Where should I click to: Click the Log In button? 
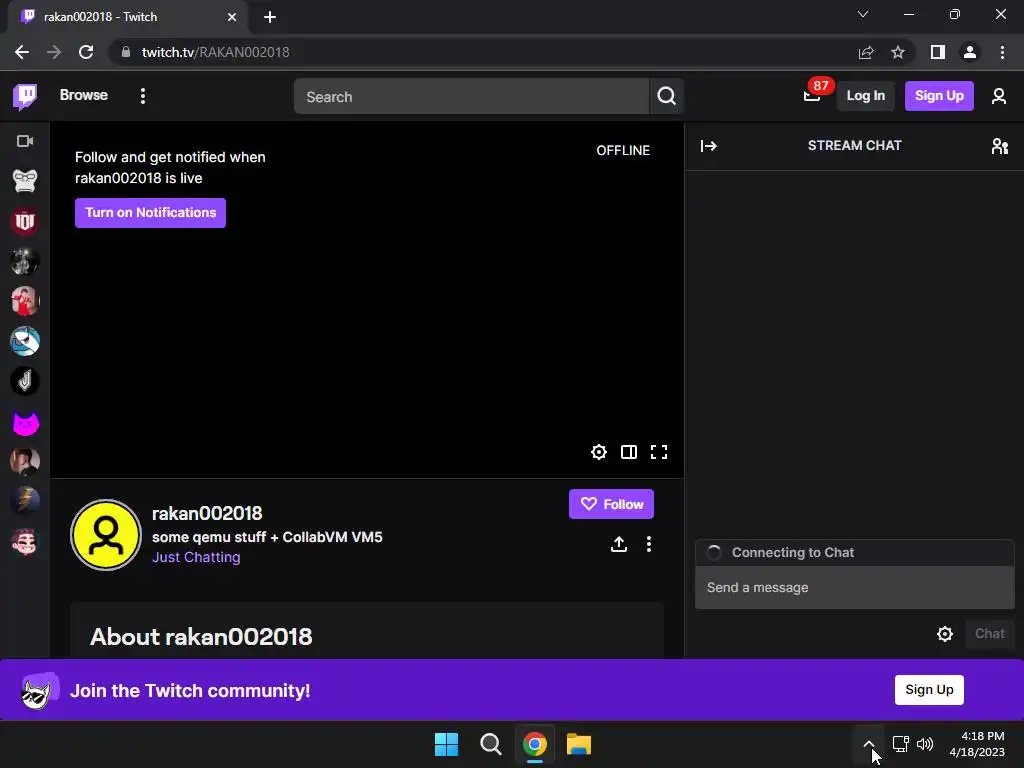click(865, 96)
